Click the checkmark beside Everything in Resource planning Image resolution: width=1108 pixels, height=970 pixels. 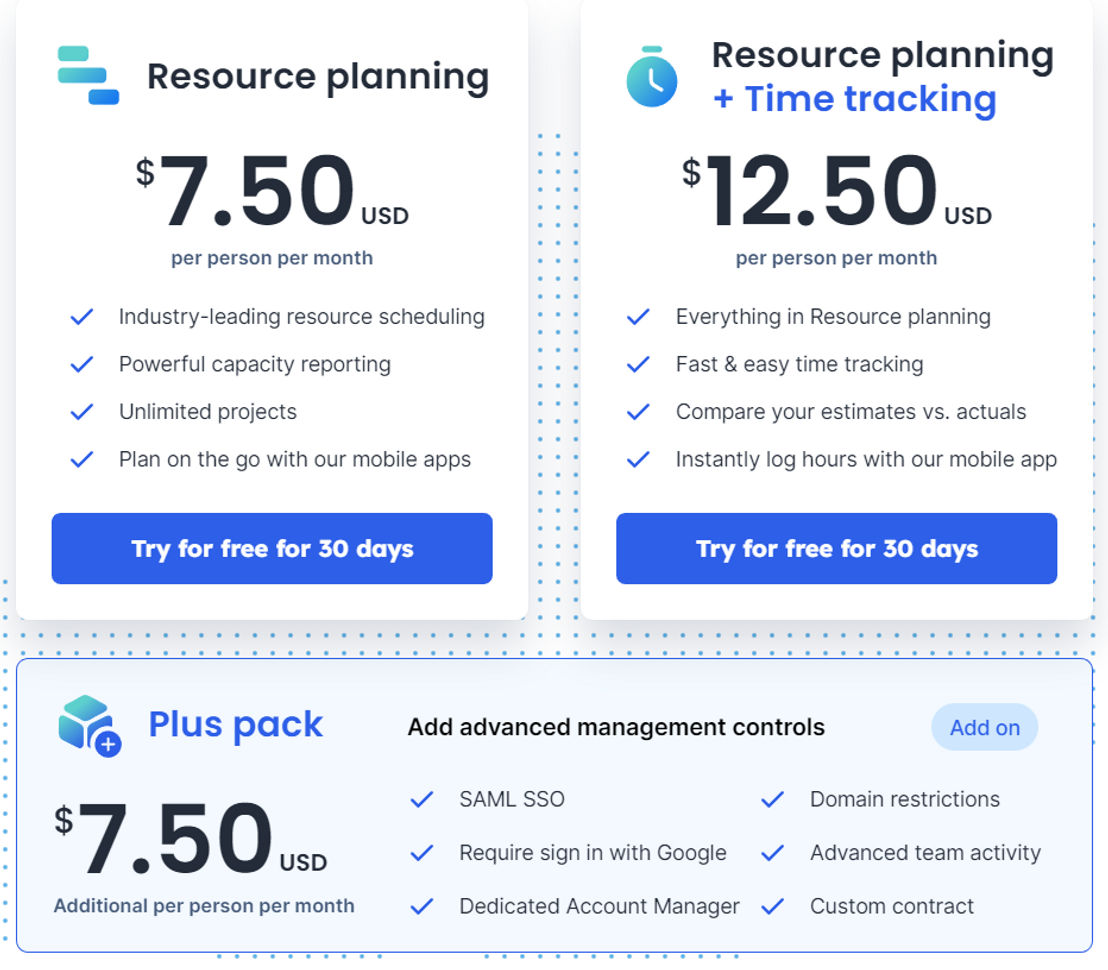point(638,317)
